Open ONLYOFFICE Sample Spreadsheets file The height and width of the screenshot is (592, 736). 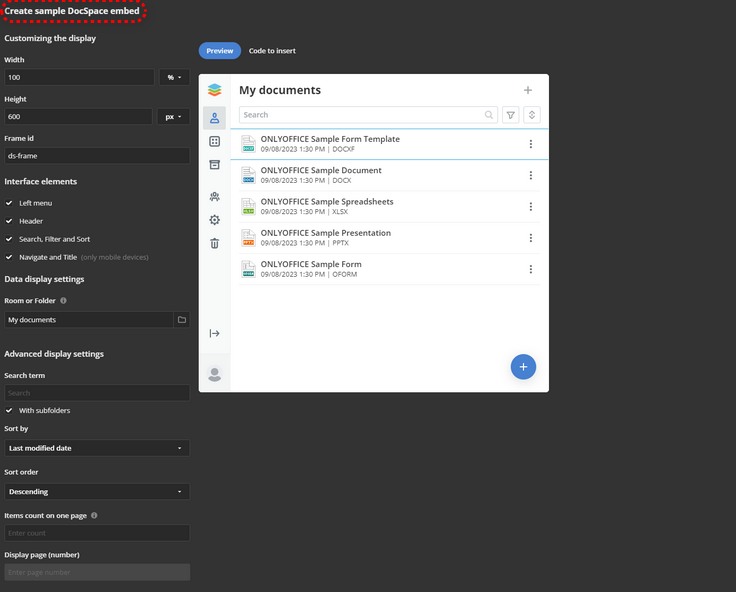(326, 202)
